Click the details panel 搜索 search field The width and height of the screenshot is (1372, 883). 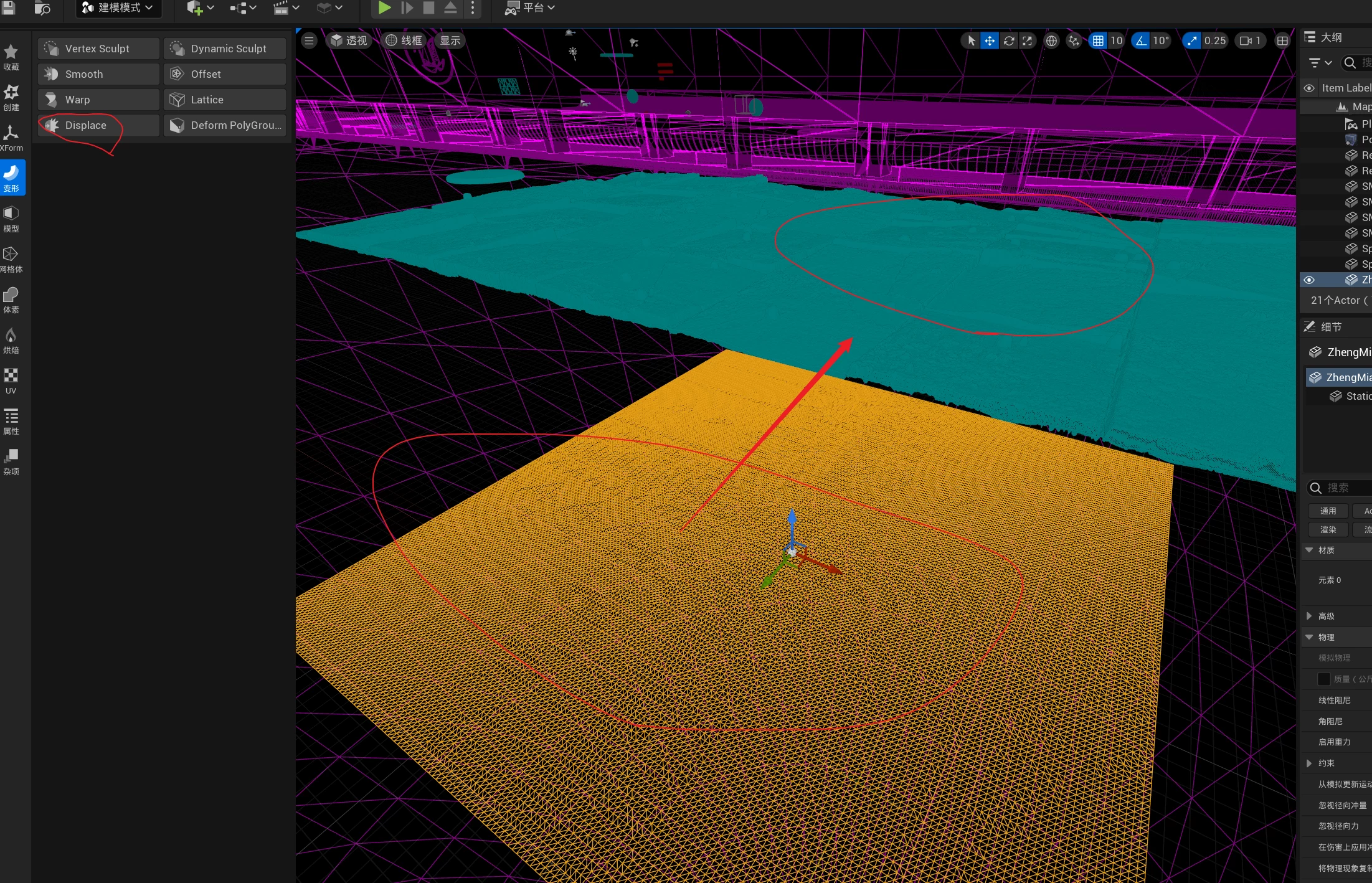(1345, 488)
